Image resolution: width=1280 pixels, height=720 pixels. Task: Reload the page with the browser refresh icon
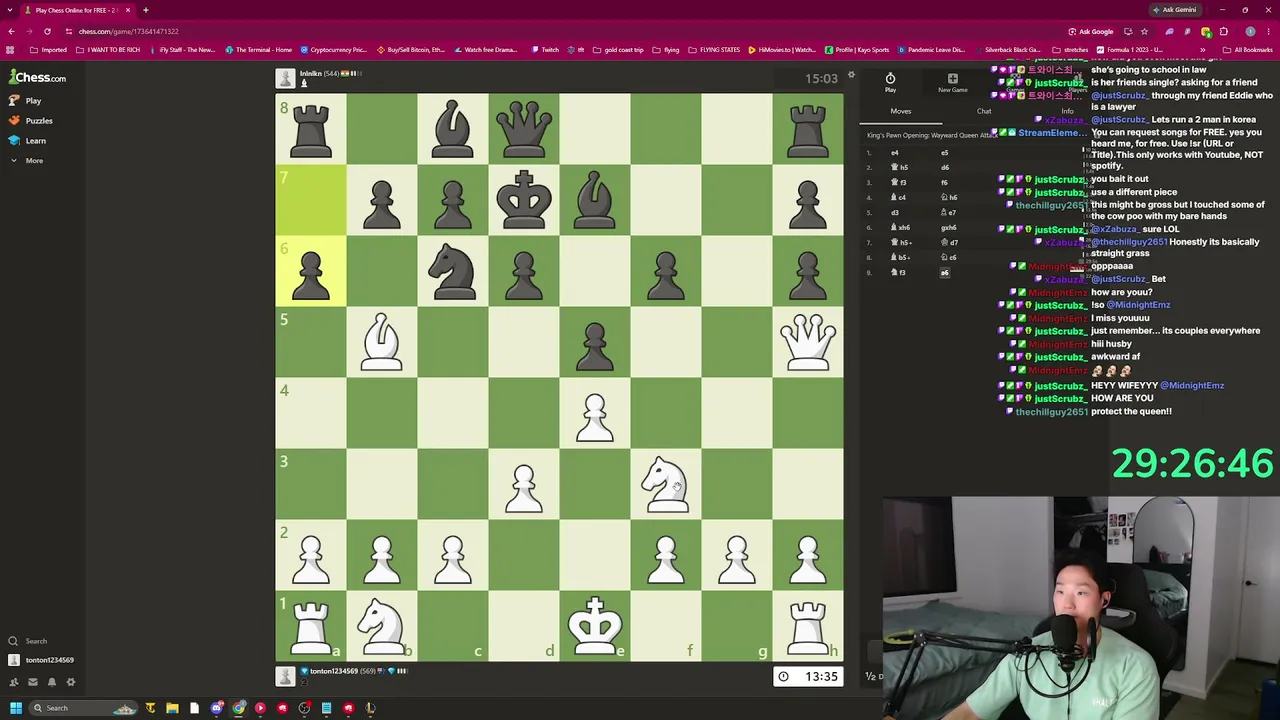click(47, 31)
